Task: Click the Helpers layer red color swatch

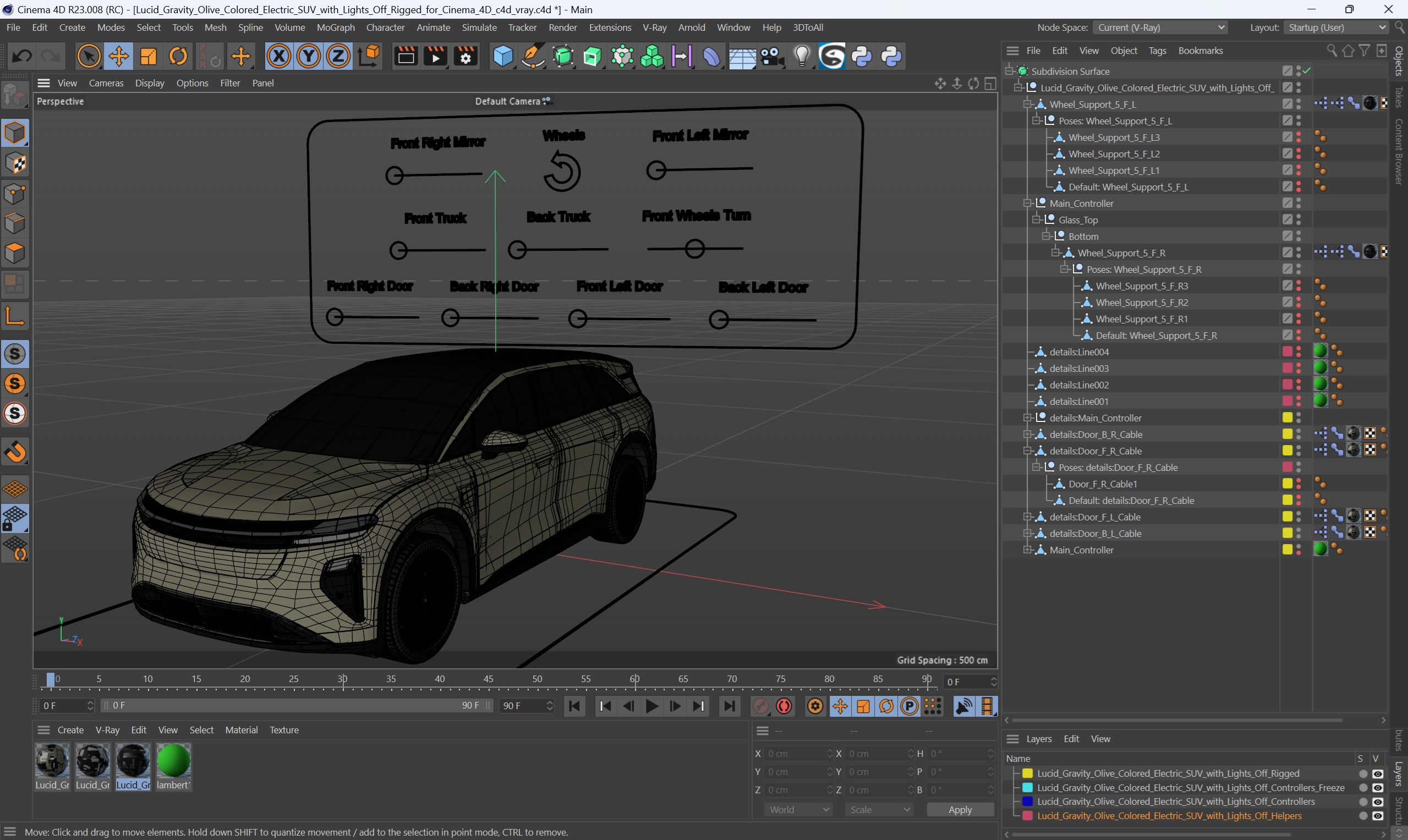Action: tap(1027, 816)
